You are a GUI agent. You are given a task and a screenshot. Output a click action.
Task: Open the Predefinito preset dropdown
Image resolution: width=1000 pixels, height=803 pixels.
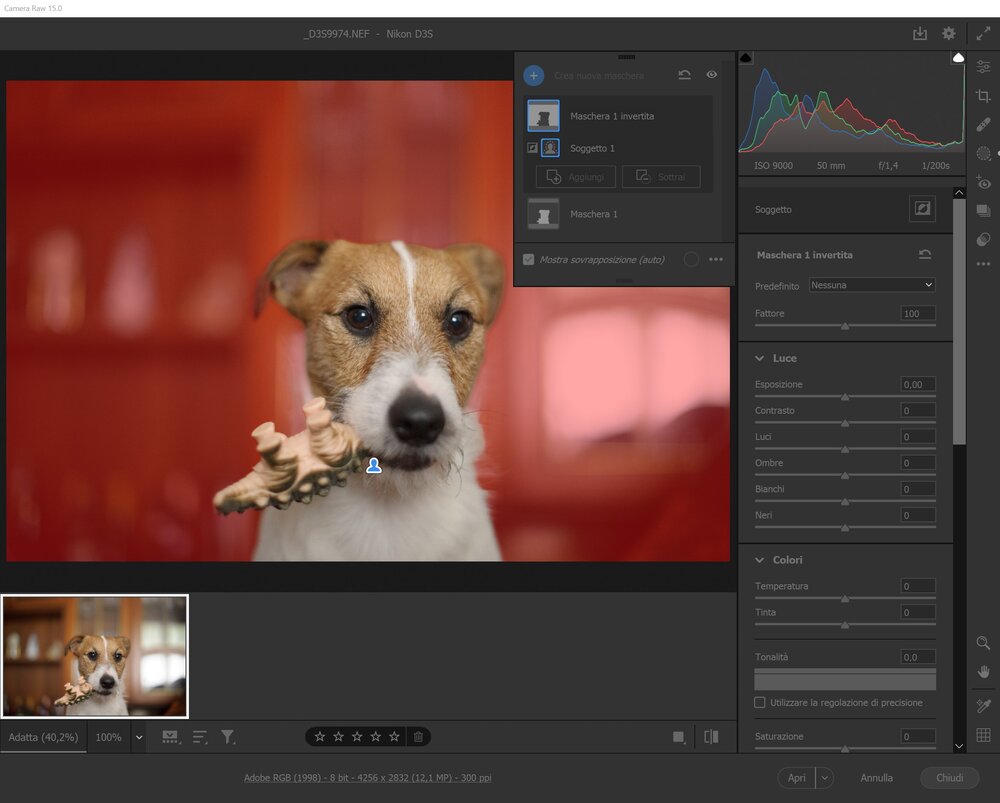pos(872,285)
